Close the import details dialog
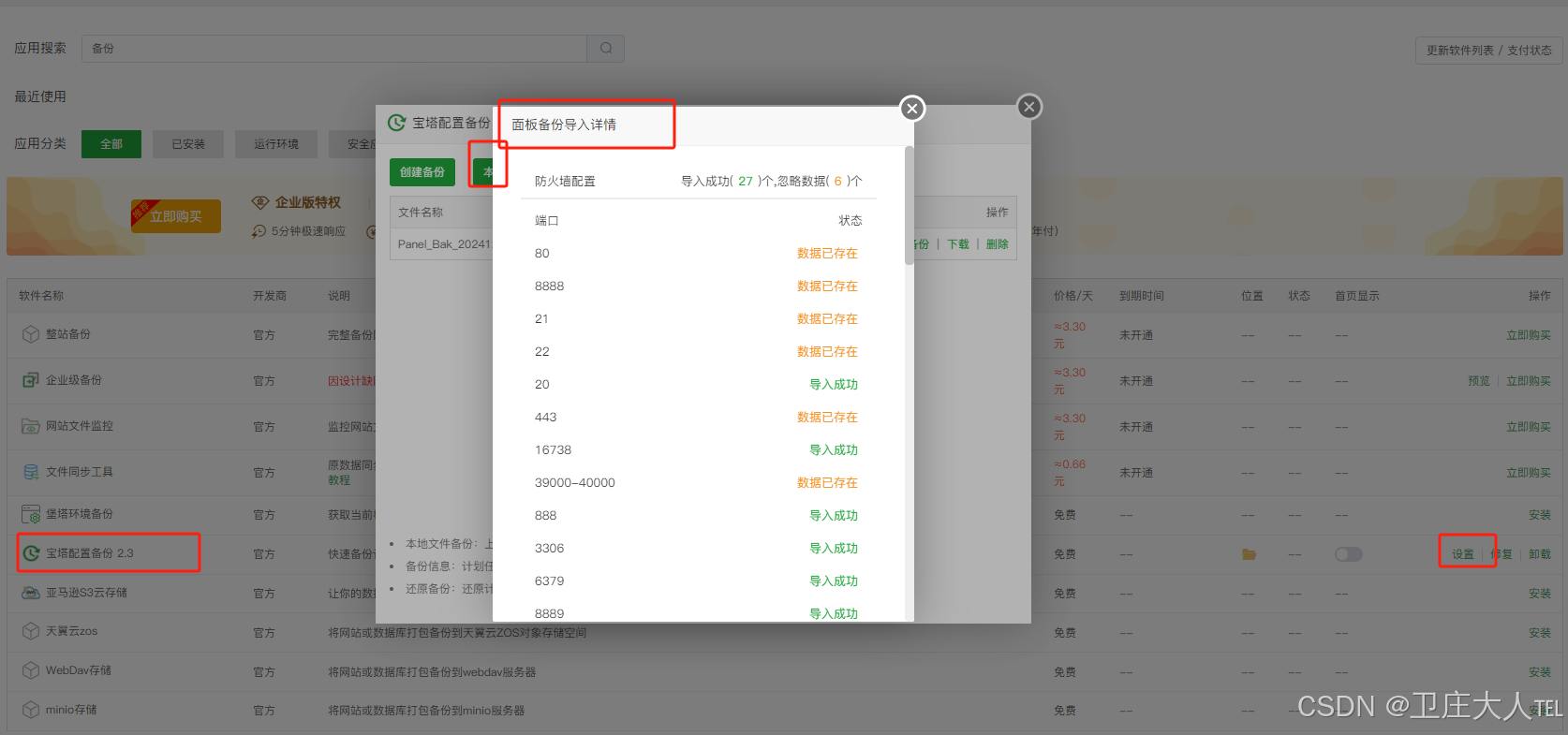 (911, 109)
